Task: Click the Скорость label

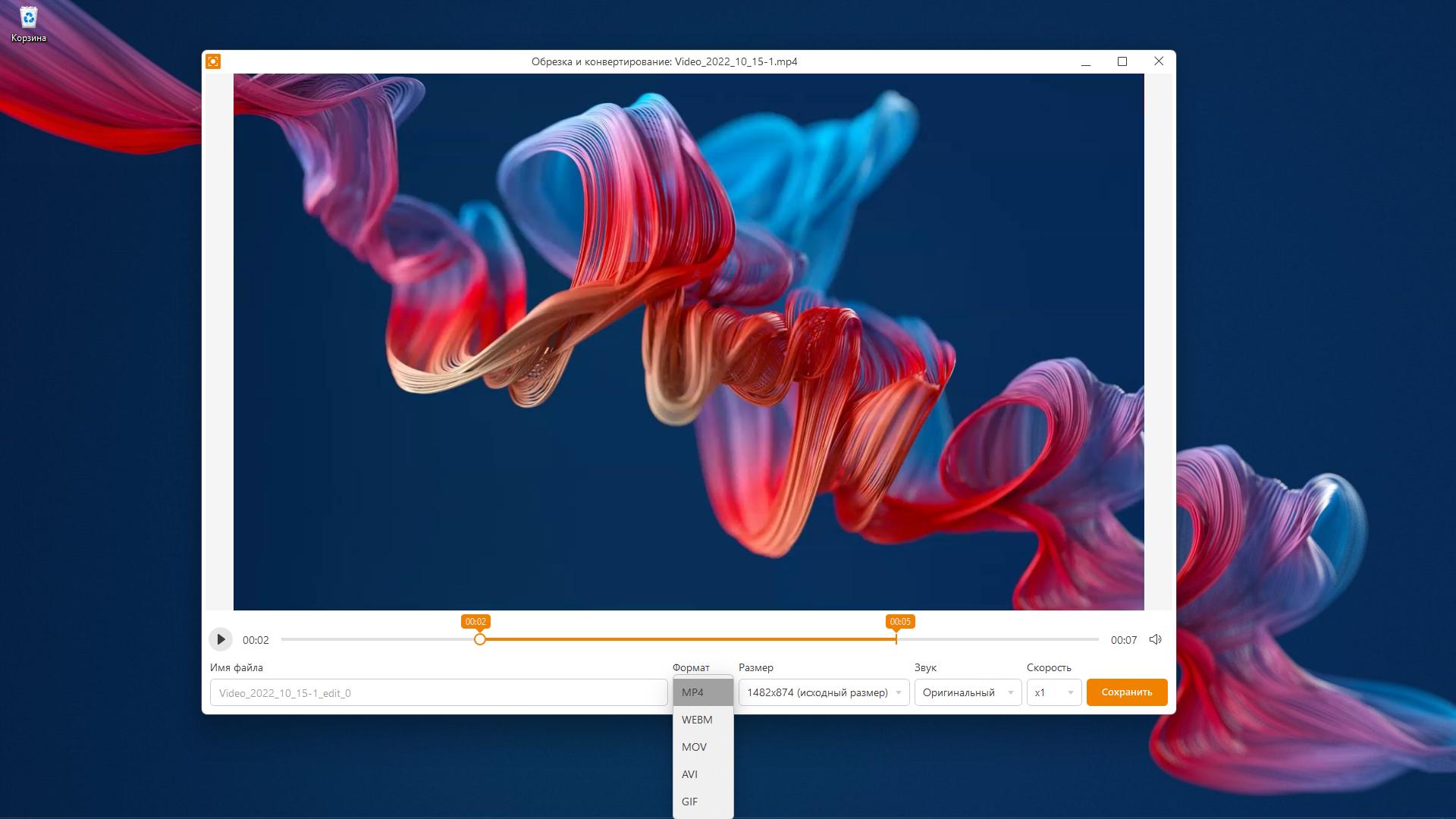Action: (1049, 667)
